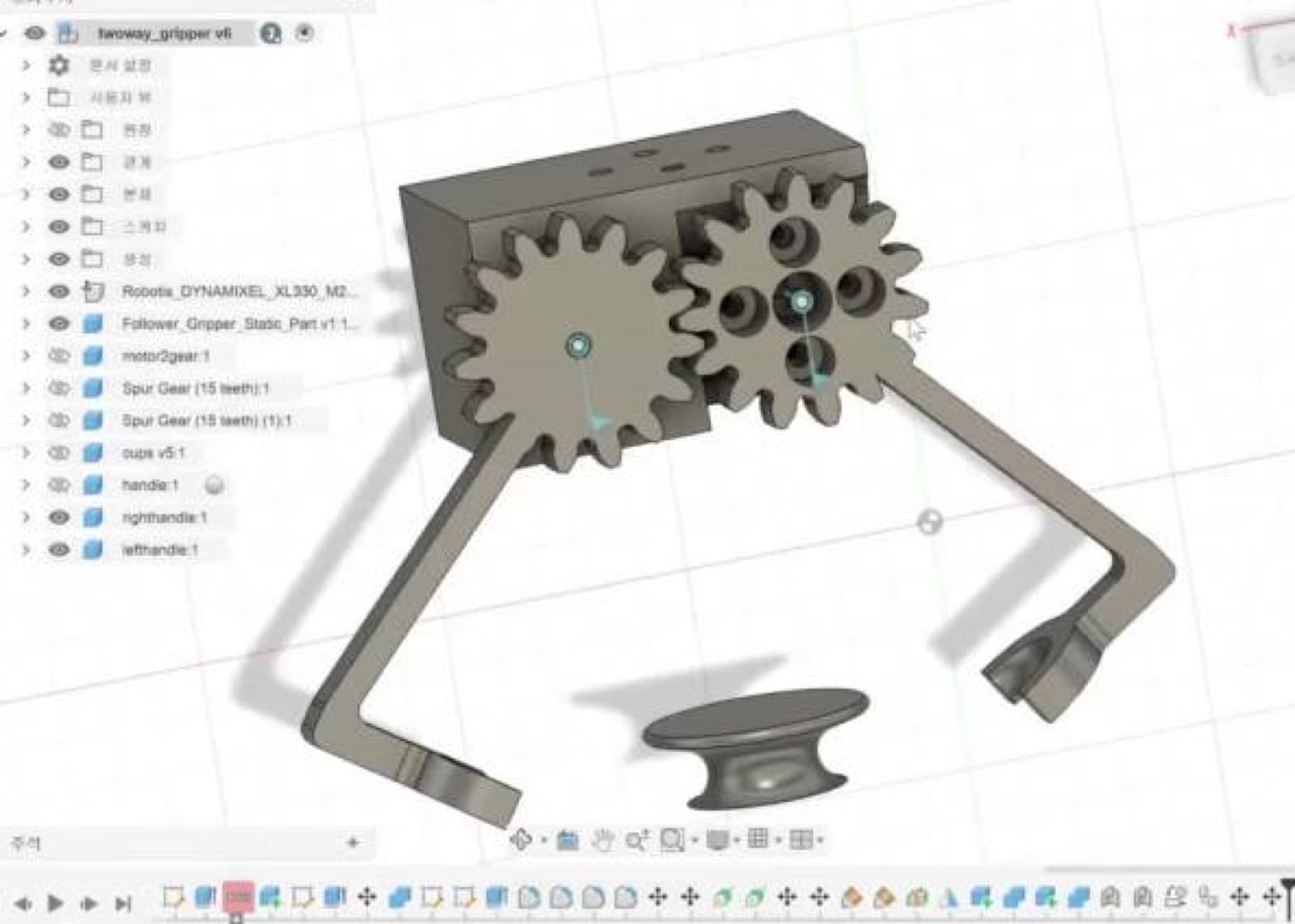1295x924 pixels.
Task: Click the highlighted pink timeline feature
Action: 238,896
